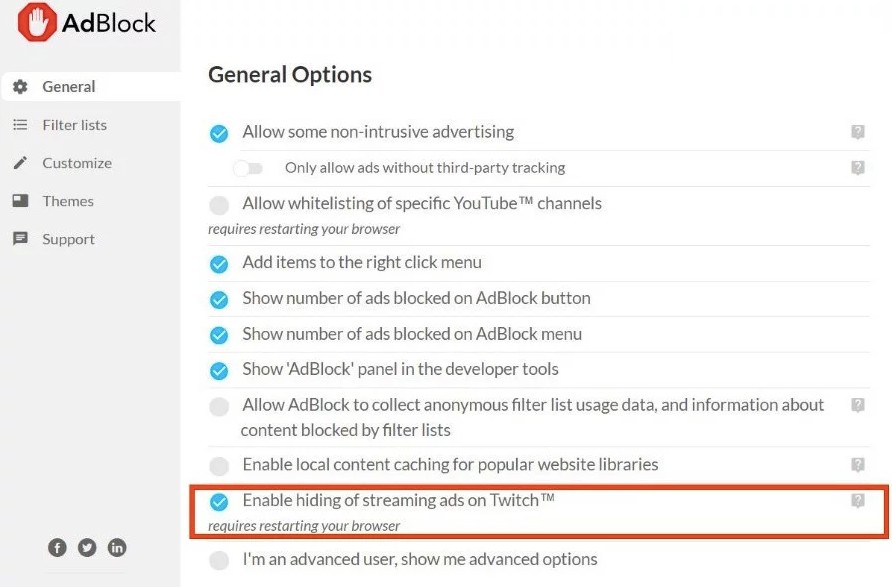The height and width of the screenshot is (587, 892).
Task: Enable whitelisting of specific YouTube channels
Action: [219, 205]
